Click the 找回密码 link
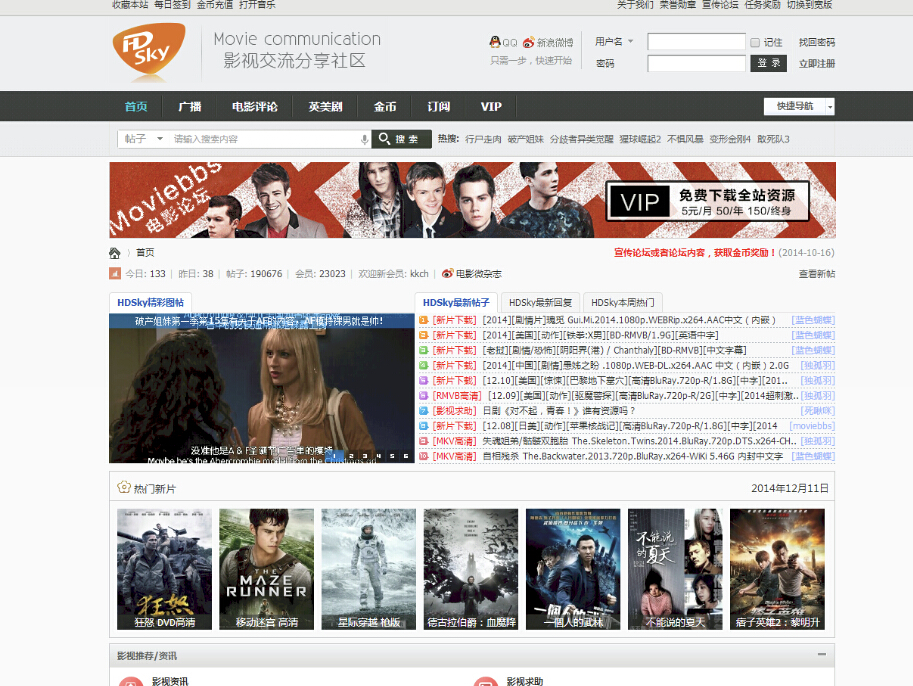 click(816, 43)
